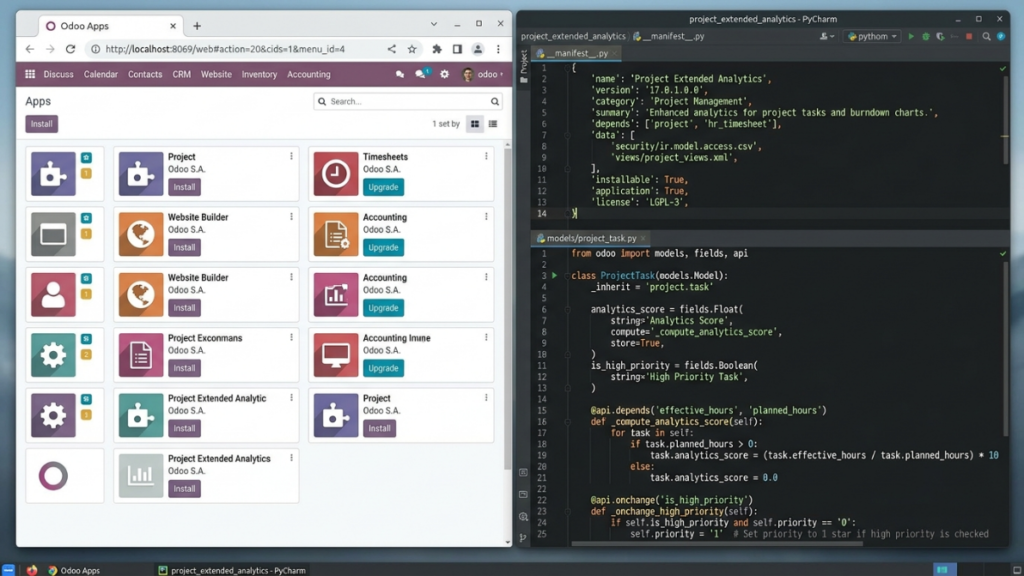1024x576 pixels.
Task: Select the Odoo Apps browser tab
Action: click(110, 26)
